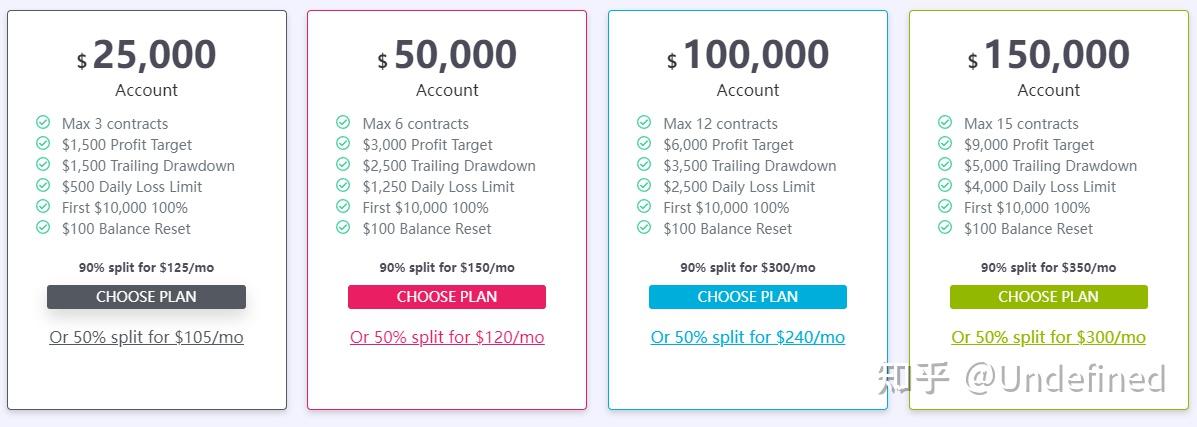Click the checkmark beside $4,000 Daily Loss Limit
Viewport: 1197px width, 427px height.
click(x=945, y=185)
